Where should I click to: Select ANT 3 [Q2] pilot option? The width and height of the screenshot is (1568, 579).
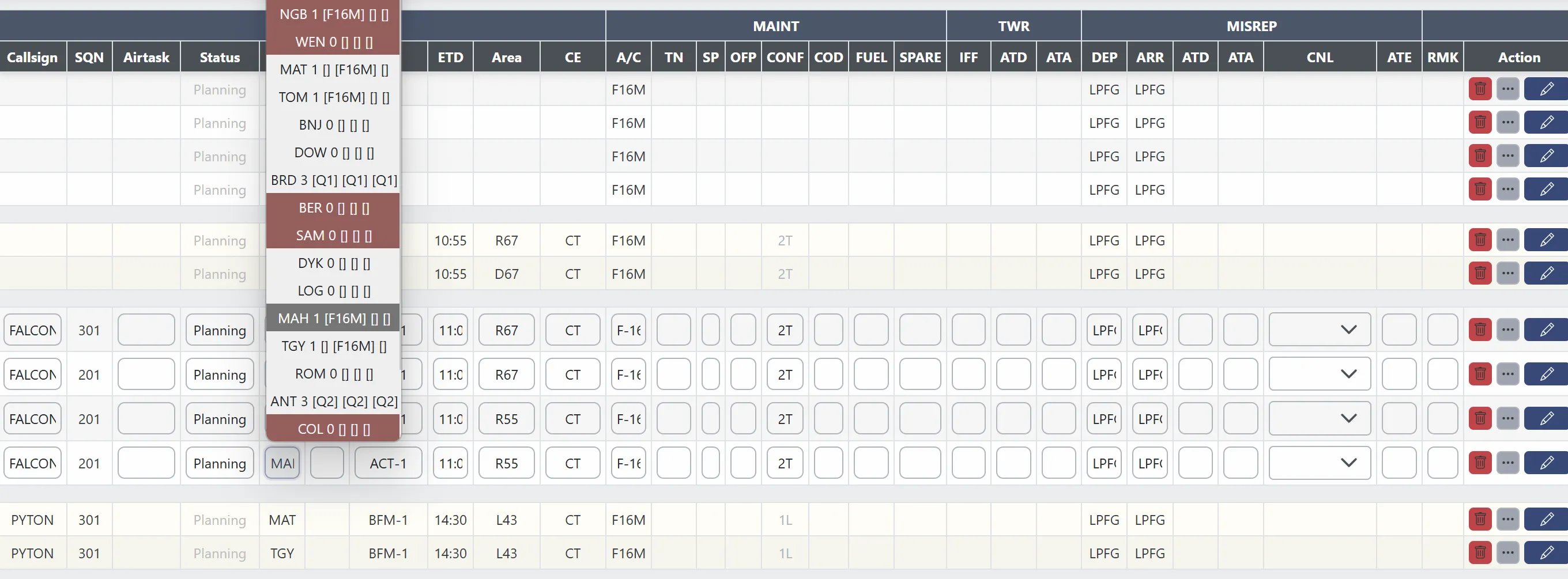[334, 402]
